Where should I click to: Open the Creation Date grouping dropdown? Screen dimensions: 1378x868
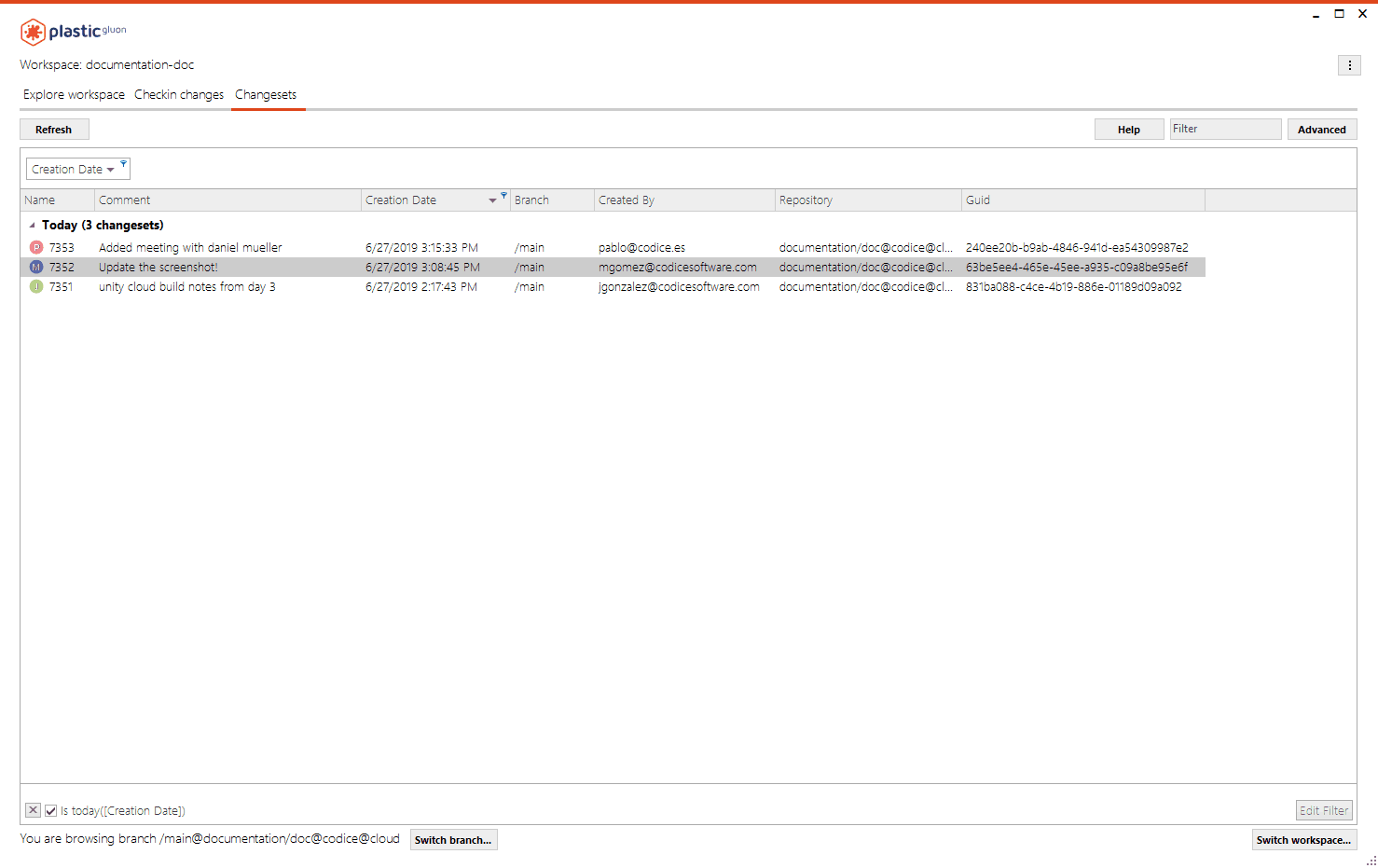tap(109, 169)
